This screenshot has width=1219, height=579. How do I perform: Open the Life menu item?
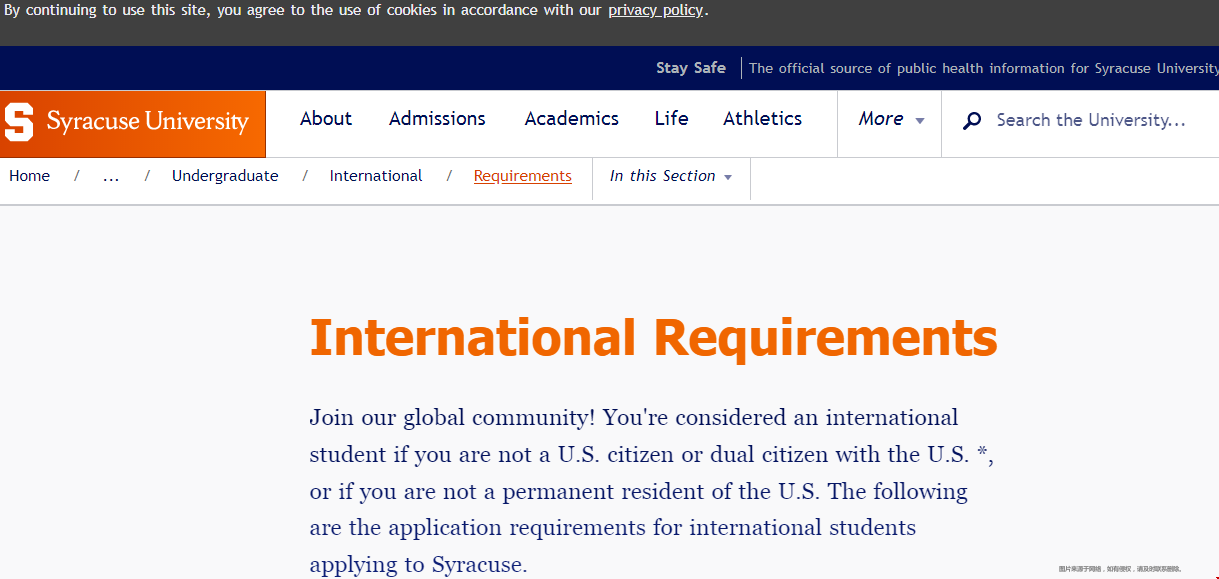tap(672, 118)
